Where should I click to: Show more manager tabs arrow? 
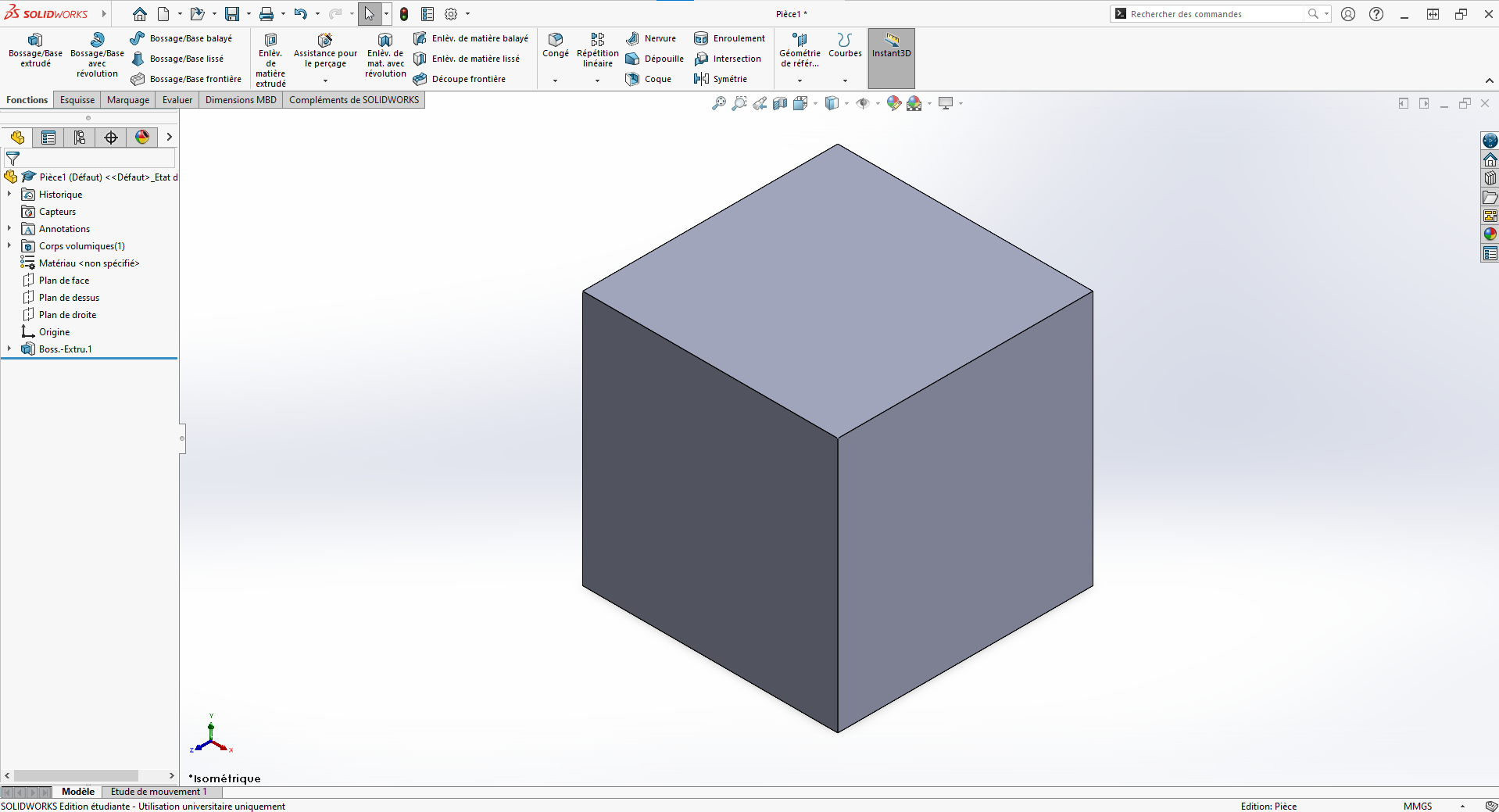tap(169, 138)
